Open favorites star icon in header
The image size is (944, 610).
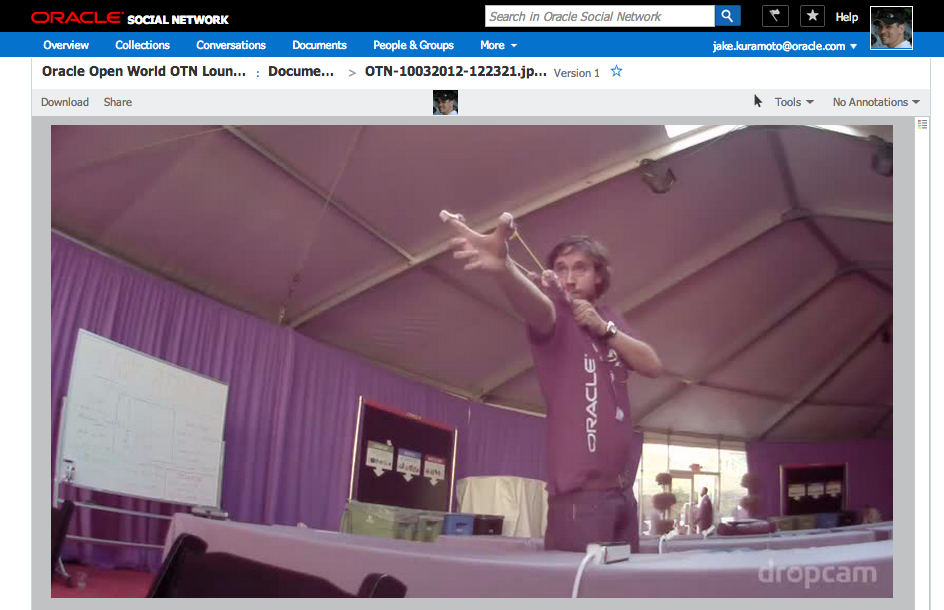(x=812, y=16)
